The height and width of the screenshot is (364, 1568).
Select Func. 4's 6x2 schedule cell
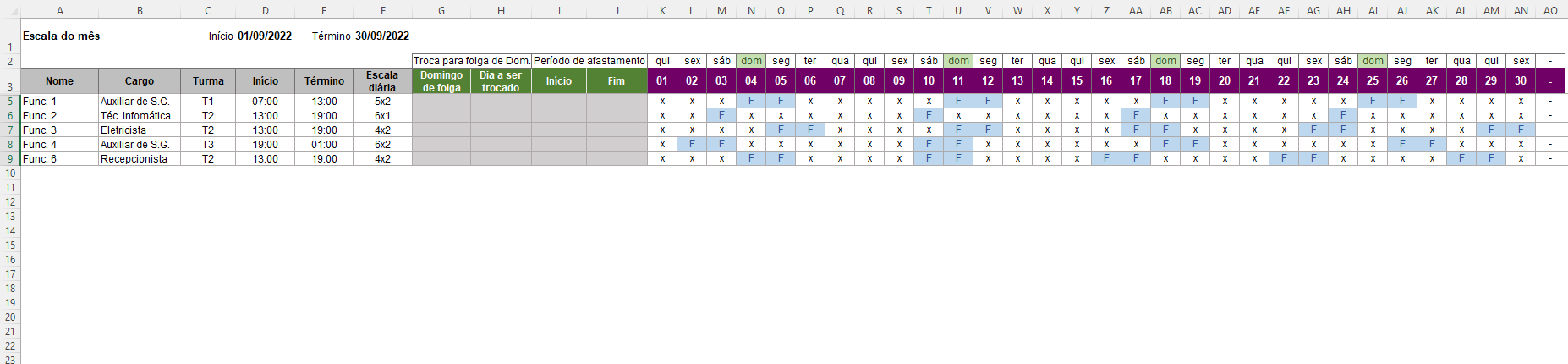(382, 144)
